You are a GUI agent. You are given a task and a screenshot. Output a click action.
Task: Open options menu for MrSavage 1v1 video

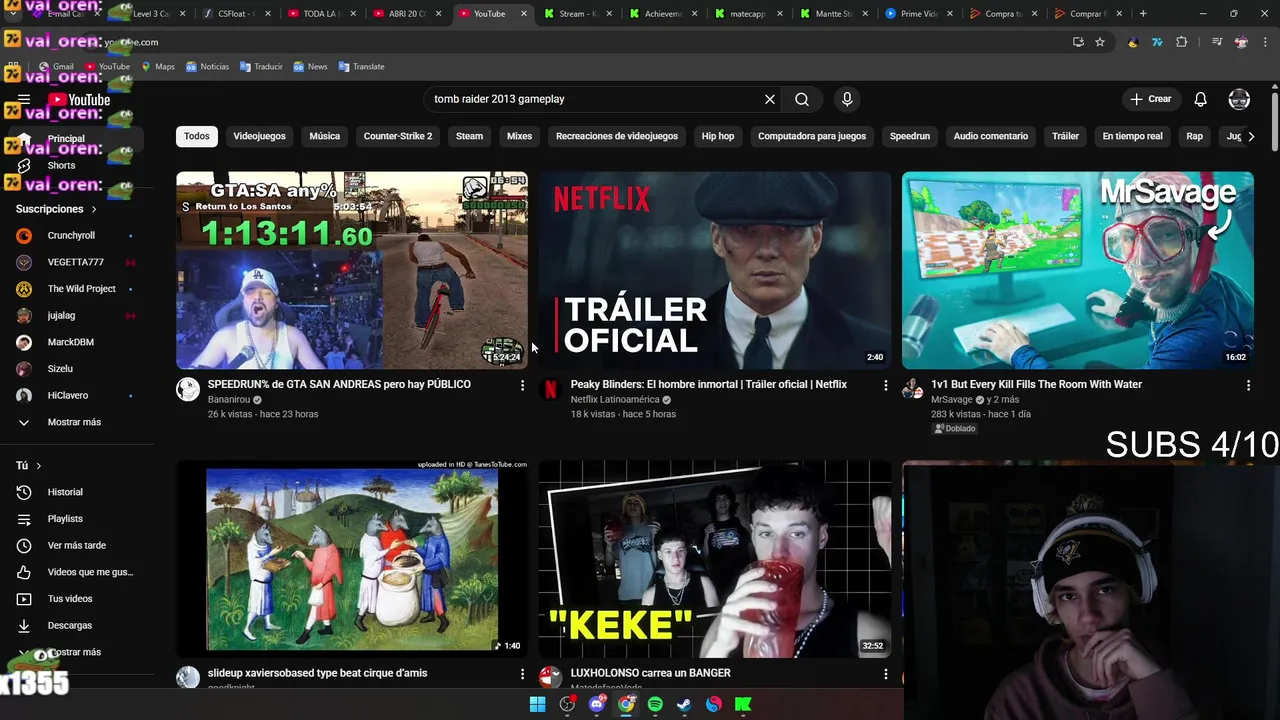(x=1248, y=385)
